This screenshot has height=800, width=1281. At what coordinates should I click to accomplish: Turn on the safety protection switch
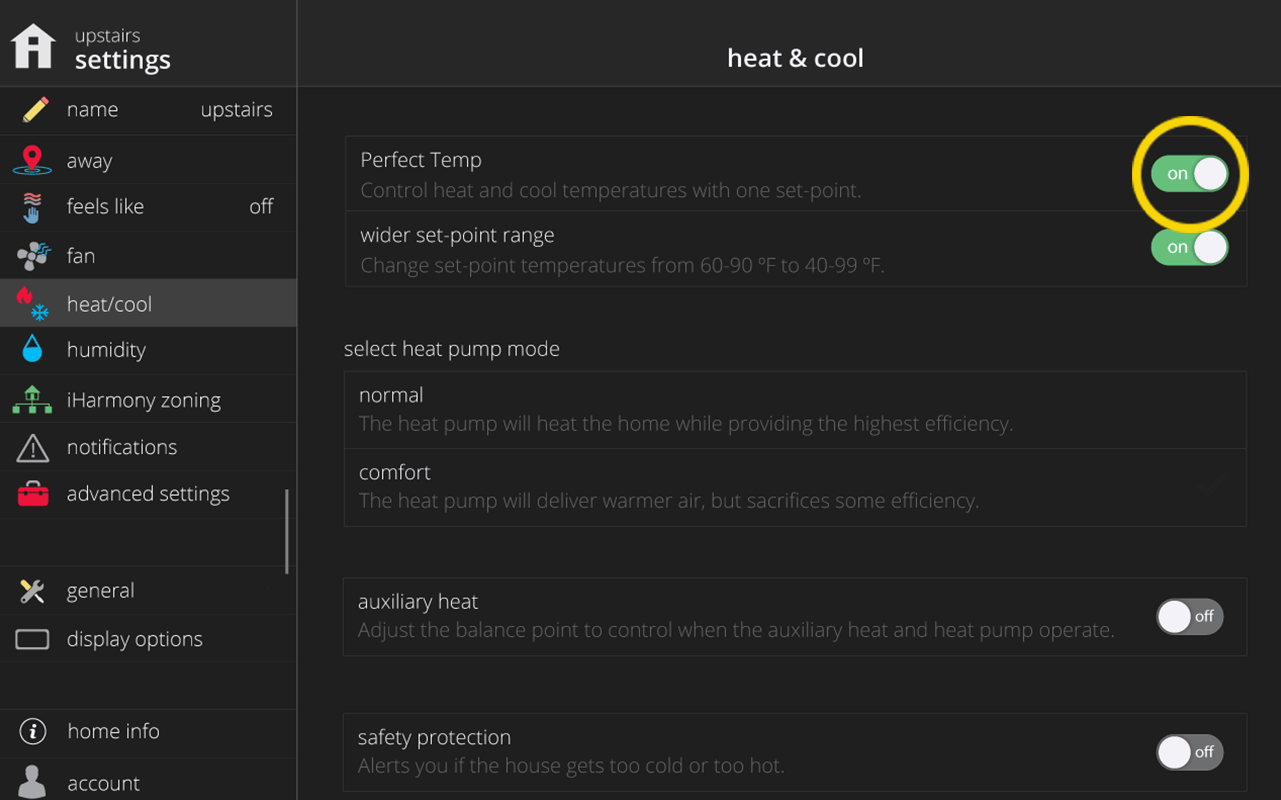[1190, 752]
